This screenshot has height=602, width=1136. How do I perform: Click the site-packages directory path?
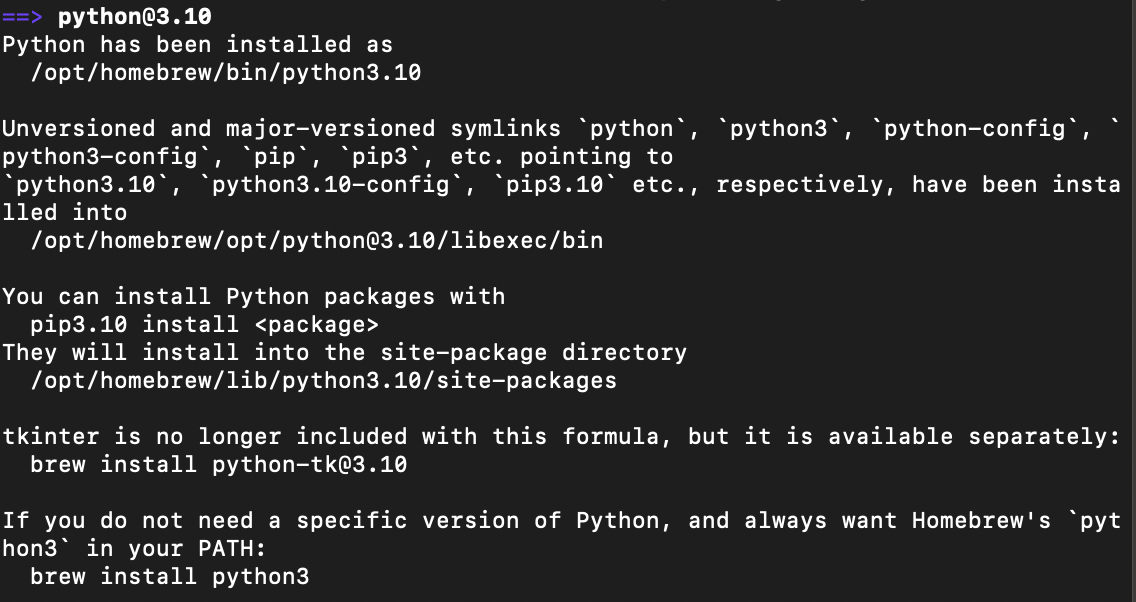coord(324,380)
